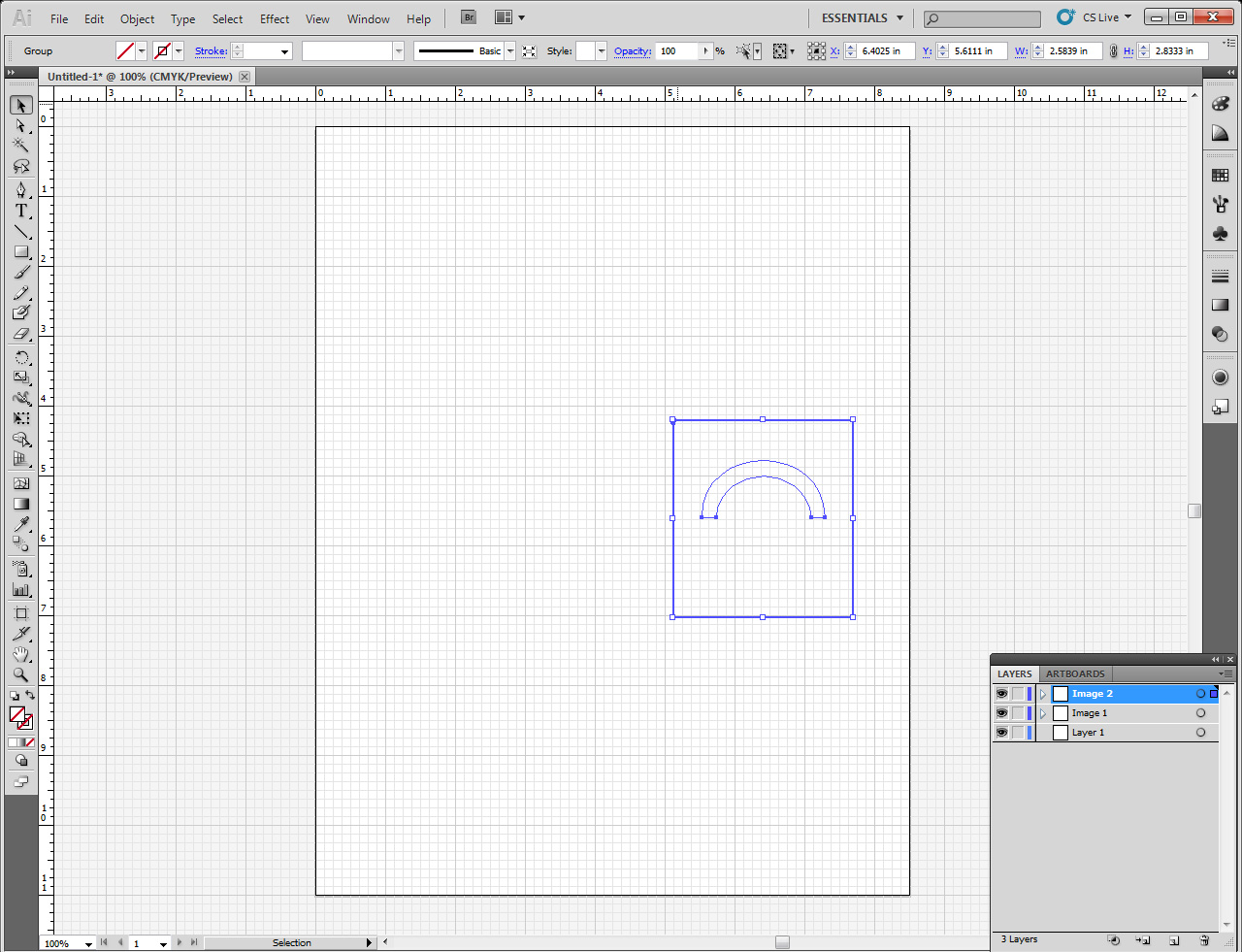Create a new layer in Layers panel

click(1174, 939)
